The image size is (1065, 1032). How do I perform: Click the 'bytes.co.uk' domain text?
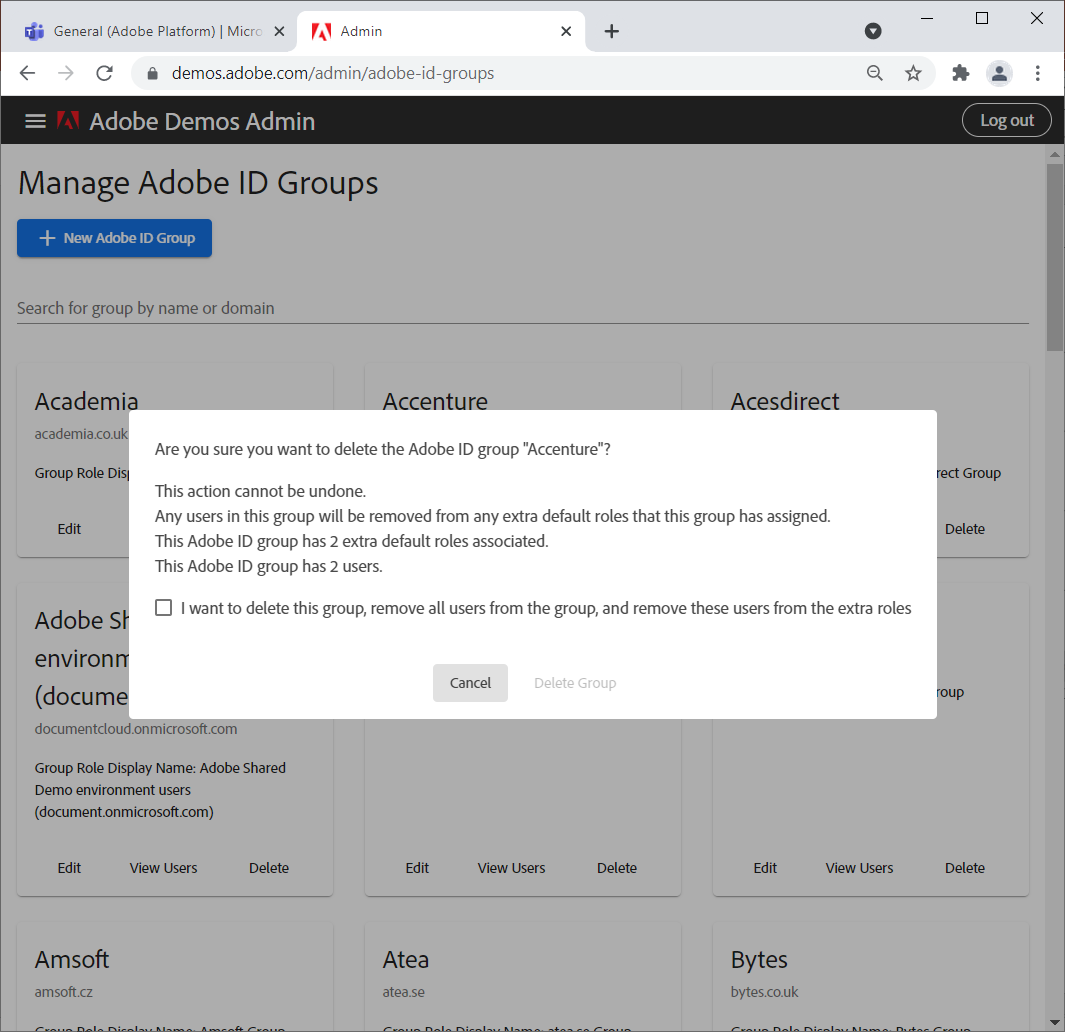point(764,992)
